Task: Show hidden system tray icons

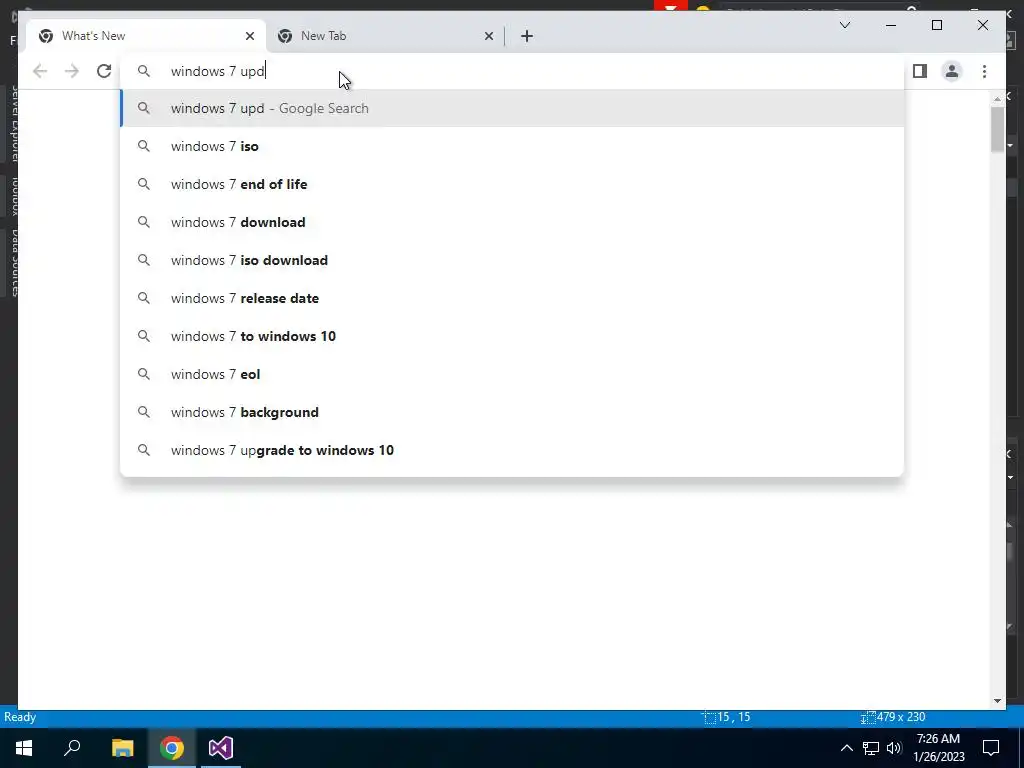Action: [x=846, y=748]
